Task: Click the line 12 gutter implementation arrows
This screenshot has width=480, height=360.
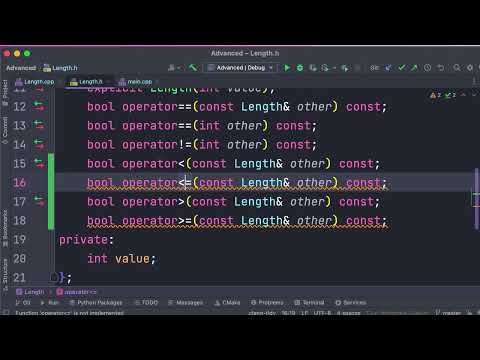Action: (x=39, y=106)
